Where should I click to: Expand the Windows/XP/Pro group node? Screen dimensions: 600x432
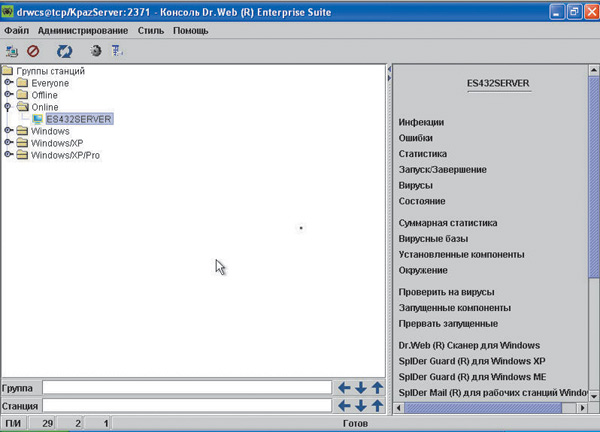[x=8, y=155]
